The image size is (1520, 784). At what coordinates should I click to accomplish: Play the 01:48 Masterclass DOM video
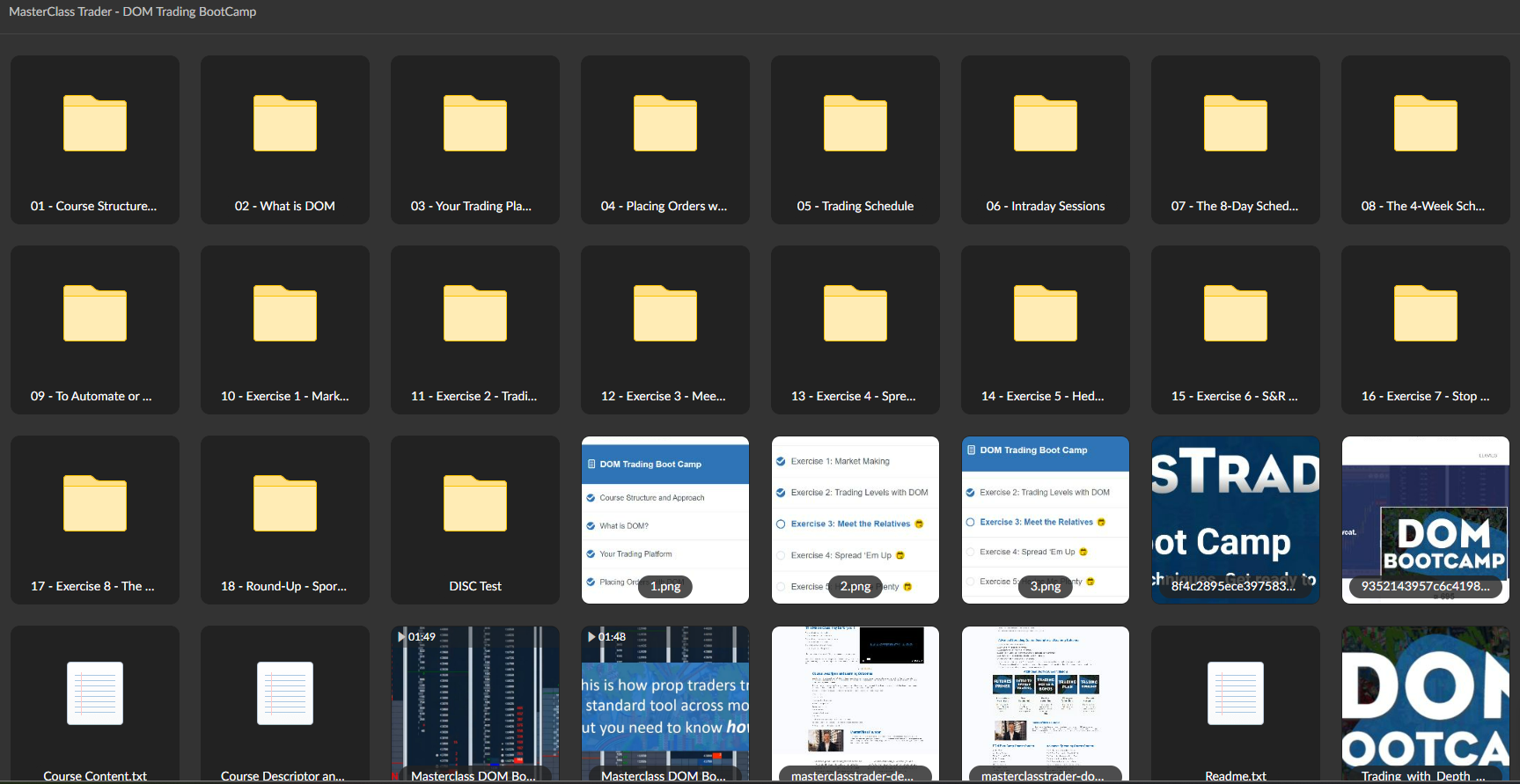pyautogui.click(x=665, y=704)
